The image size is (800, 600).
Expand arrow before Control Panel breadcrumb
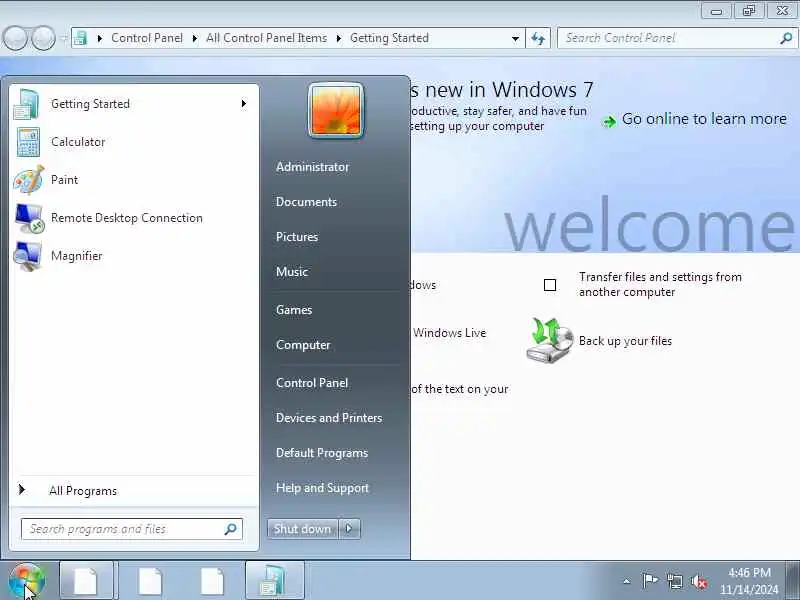(100, 38)
